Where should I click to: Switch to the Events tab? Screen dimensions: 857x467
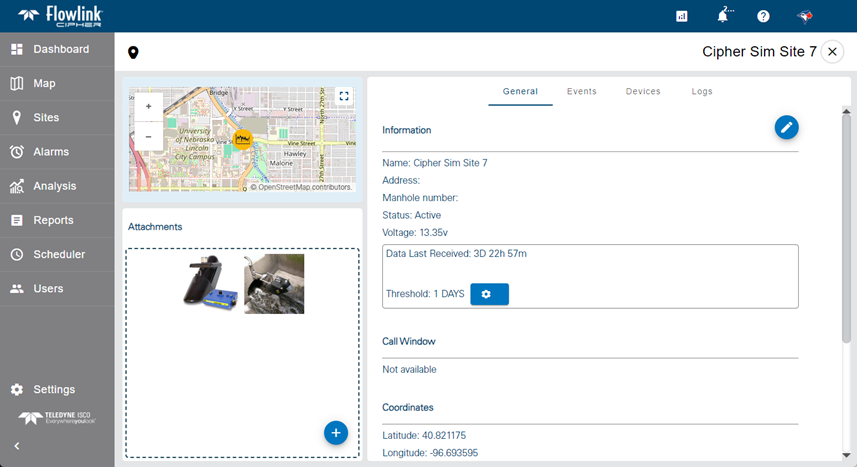[x=581, y=91]
